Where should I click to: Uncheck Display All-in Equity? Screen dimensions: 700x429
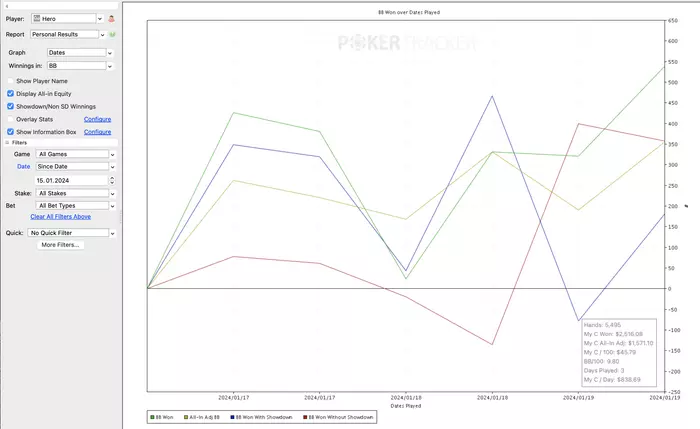pos(10,94)
